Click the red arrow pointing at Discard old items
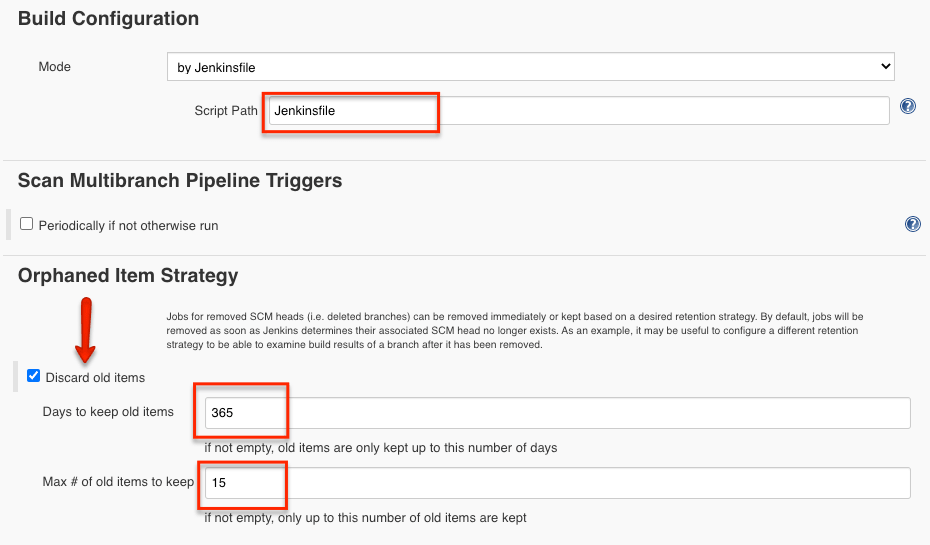The width and height of the screenshot is (930, 545). click(x=86, y=329)
